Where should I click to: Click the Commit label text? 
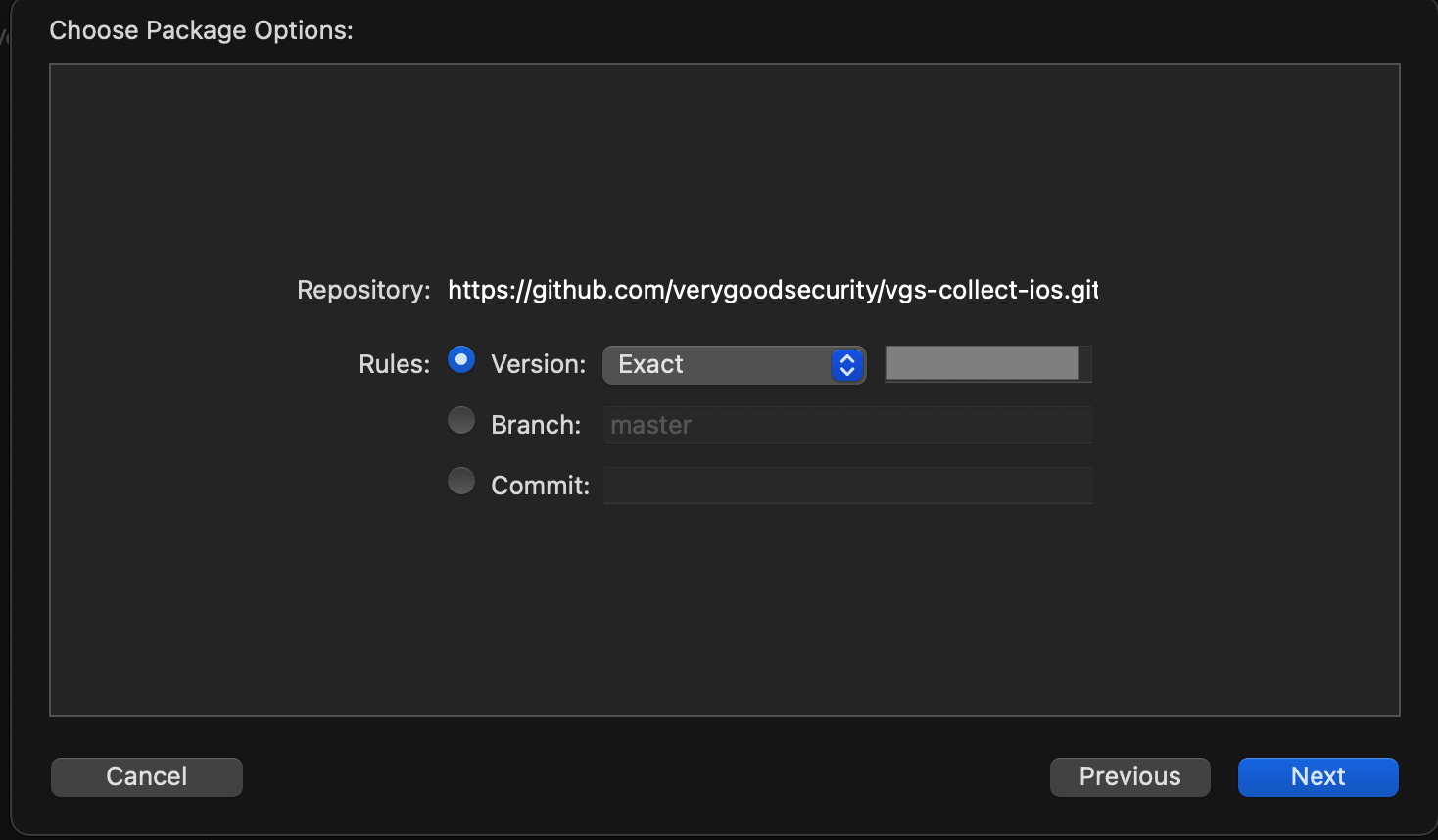point(540,486)
